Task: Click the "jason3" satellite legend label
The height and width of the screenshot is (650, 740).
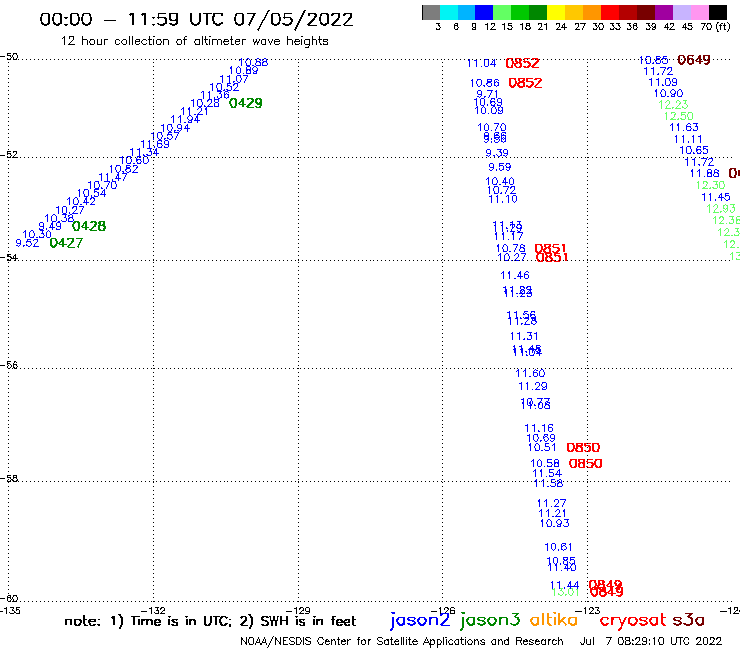Action: tap(490, 620)
